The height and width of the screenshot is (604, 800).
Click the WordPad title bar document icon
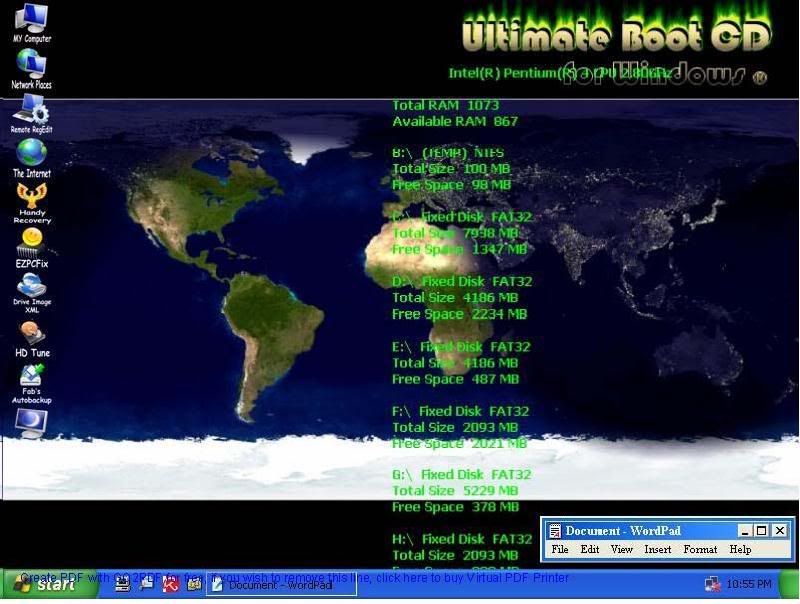[555, 531]
